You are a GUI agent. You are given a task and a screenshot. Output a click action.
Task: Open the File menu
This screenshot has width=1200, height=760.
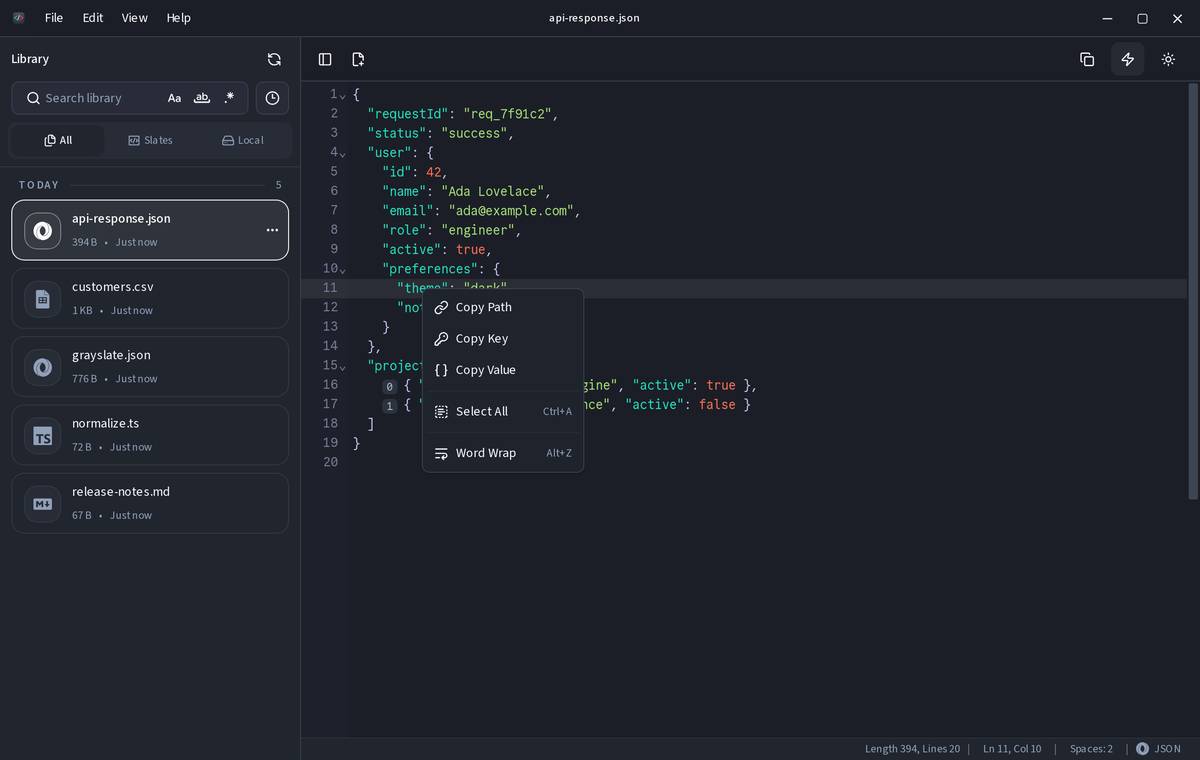(54, 18)
